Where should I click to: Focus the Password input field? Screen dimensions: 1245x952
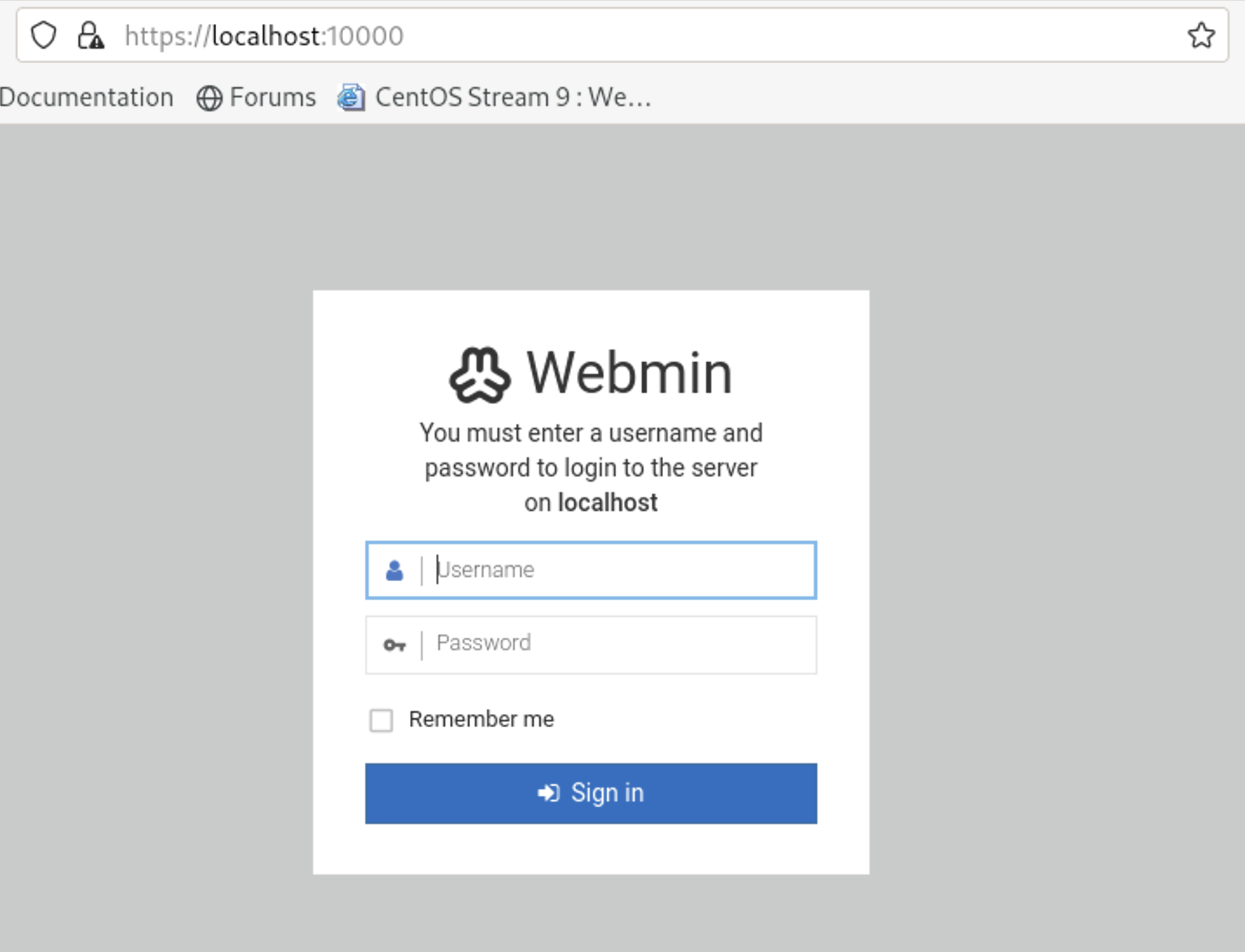coord(591,645)
